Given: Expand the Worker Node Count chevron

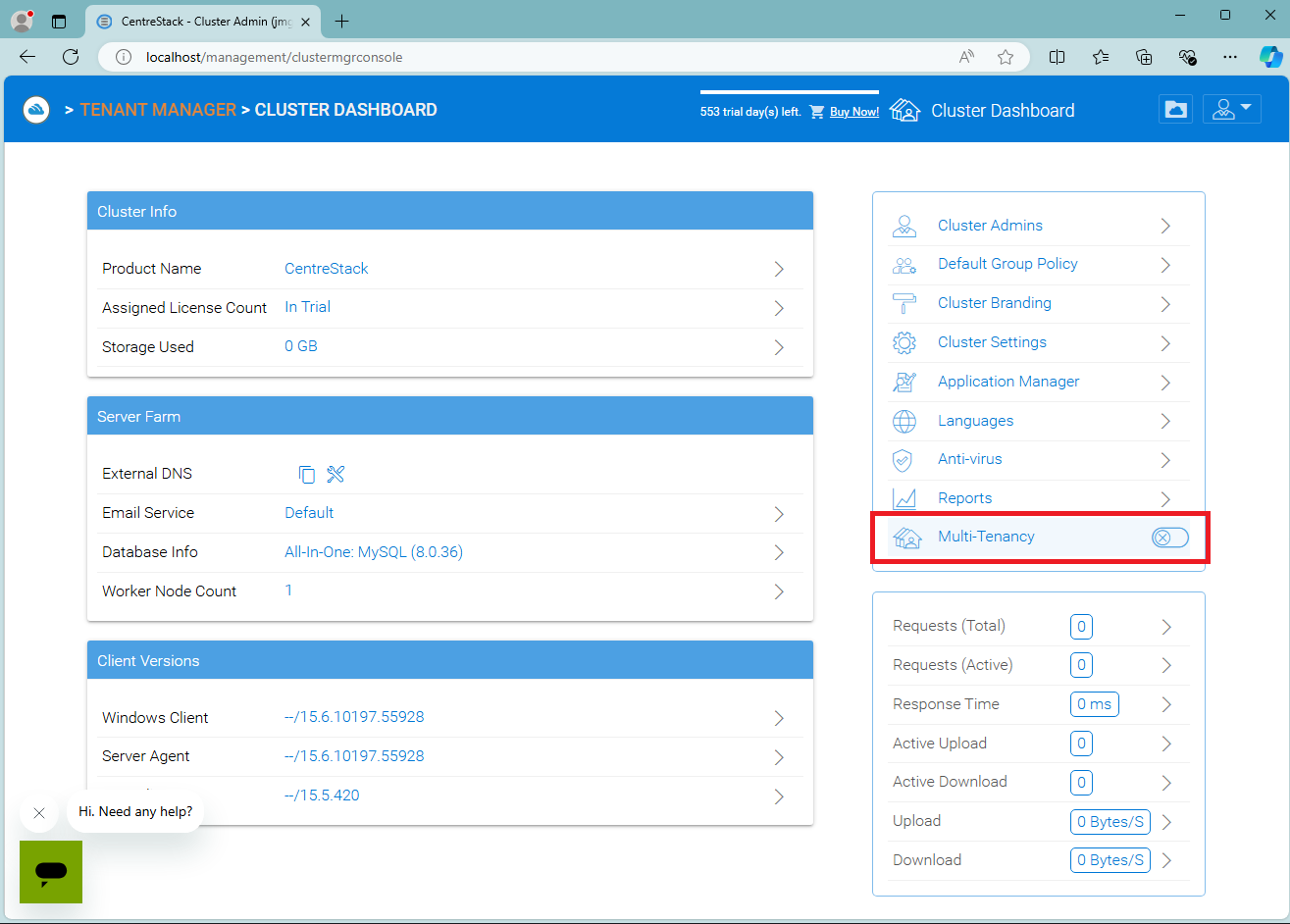Looking at the screenshot, I should point(779,591).
